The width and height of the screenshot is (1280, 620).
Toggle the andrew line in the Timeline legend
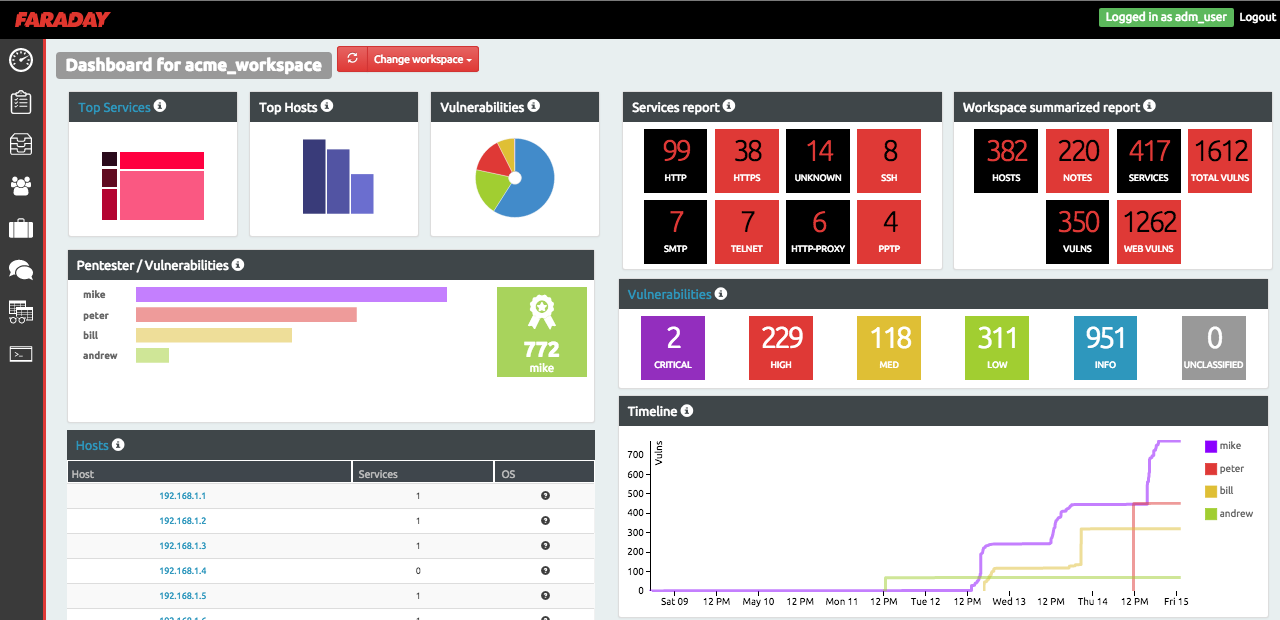[x=1230, y=513]
